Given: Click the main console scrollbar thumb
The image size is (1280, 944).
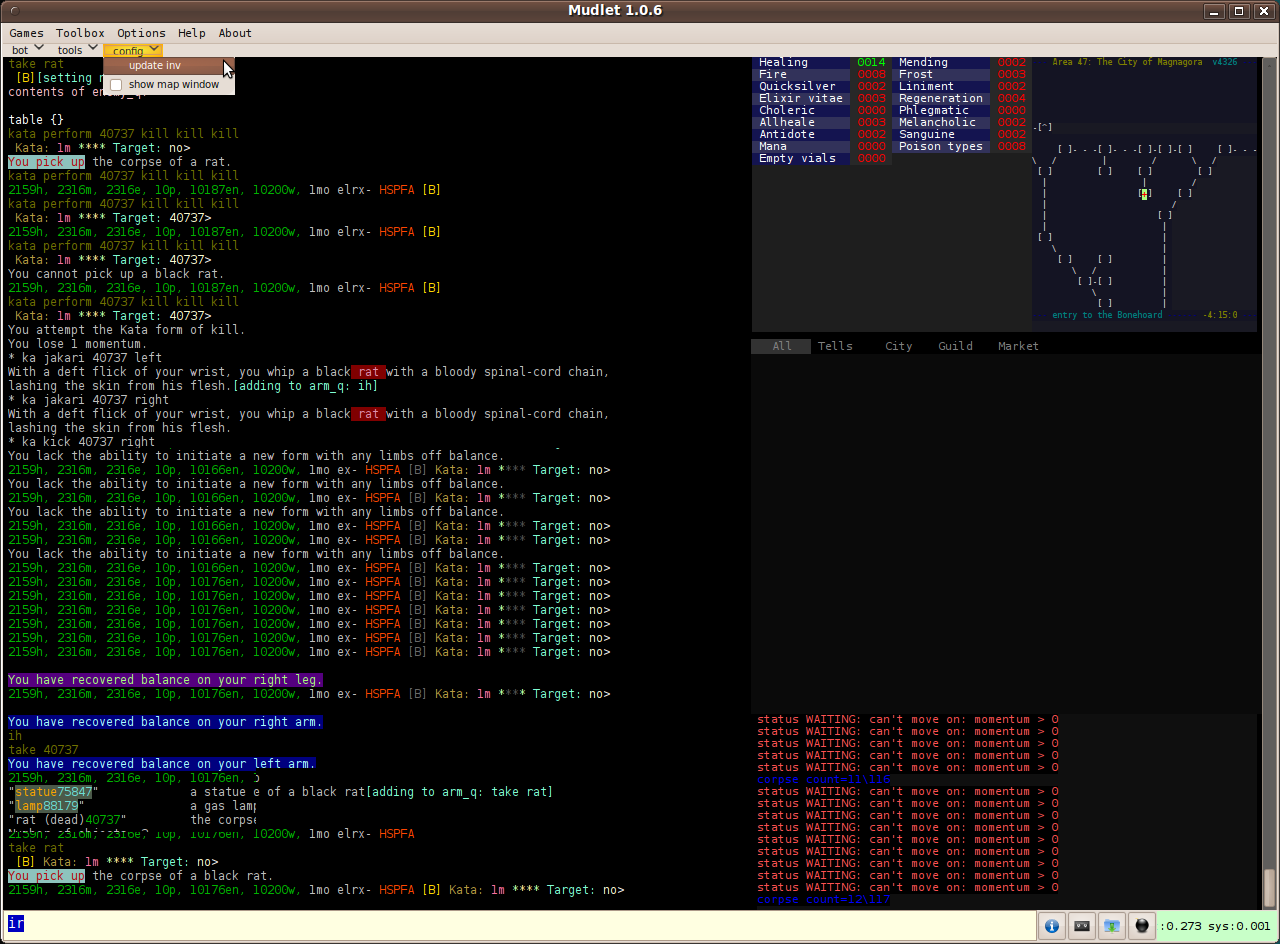Looking at the screenshot, I should pyautogui.click(x=1269, y=887).
